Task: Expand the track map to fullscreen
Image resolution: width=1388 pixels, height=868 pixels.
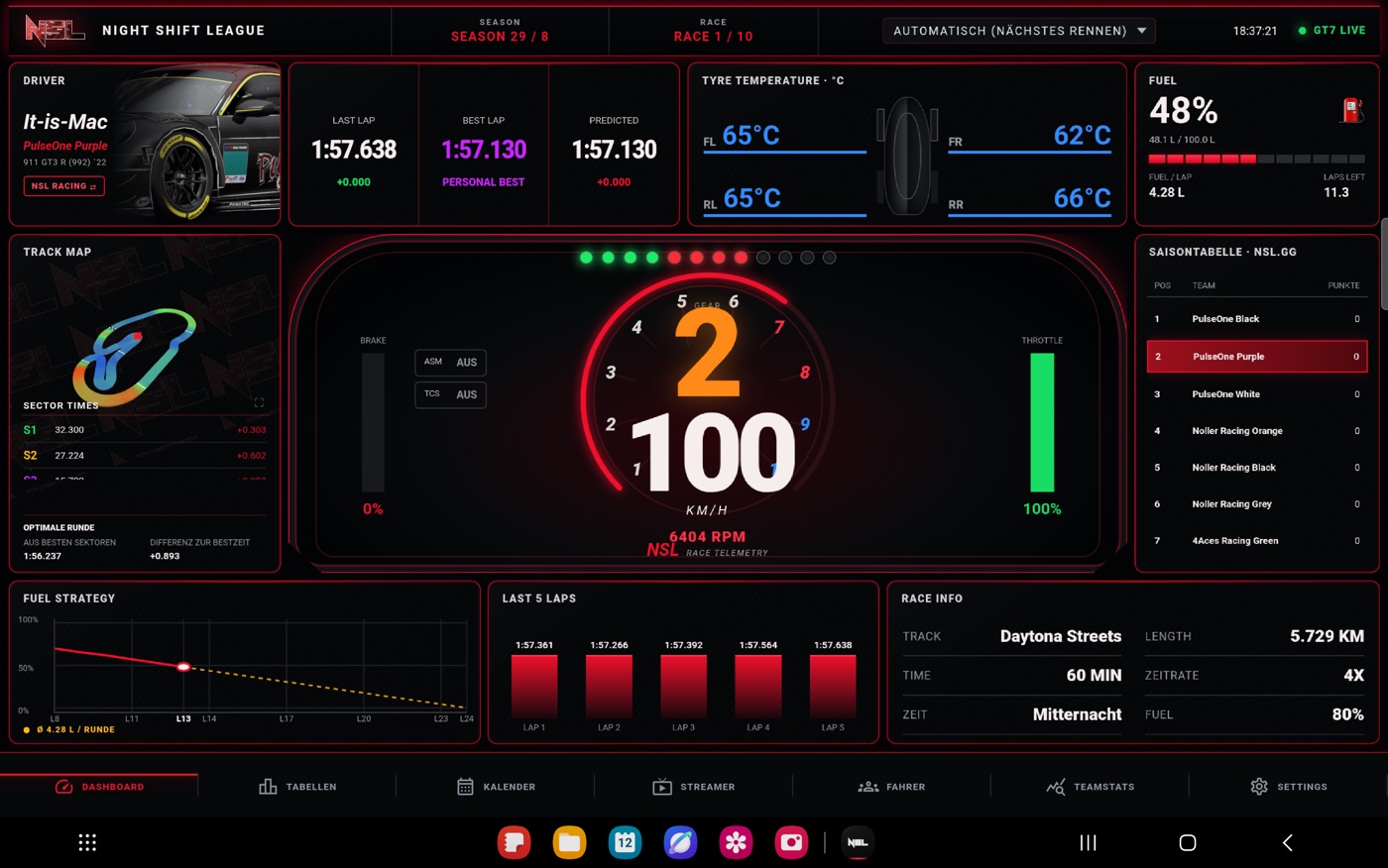Action: (259, 402)
